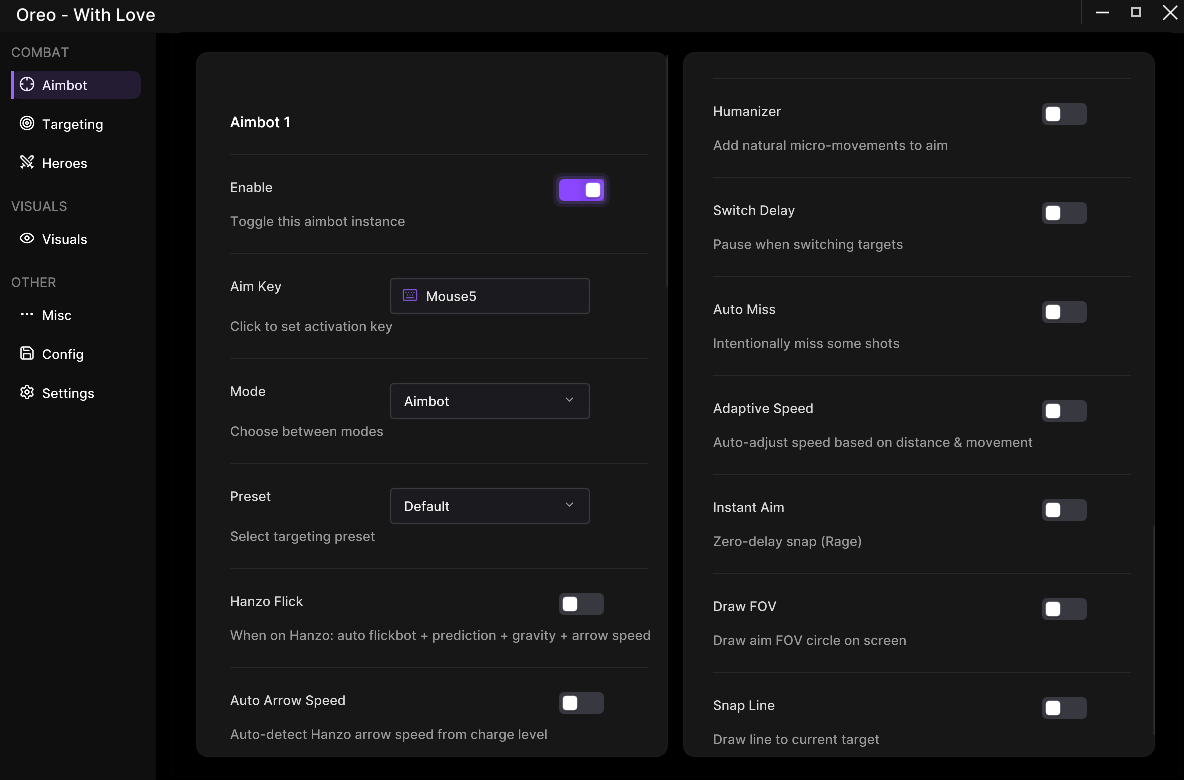The width and height of the screenshot is (1184, 780).
Task: Click the Visuals eye icon
Action: click(27, 239)
